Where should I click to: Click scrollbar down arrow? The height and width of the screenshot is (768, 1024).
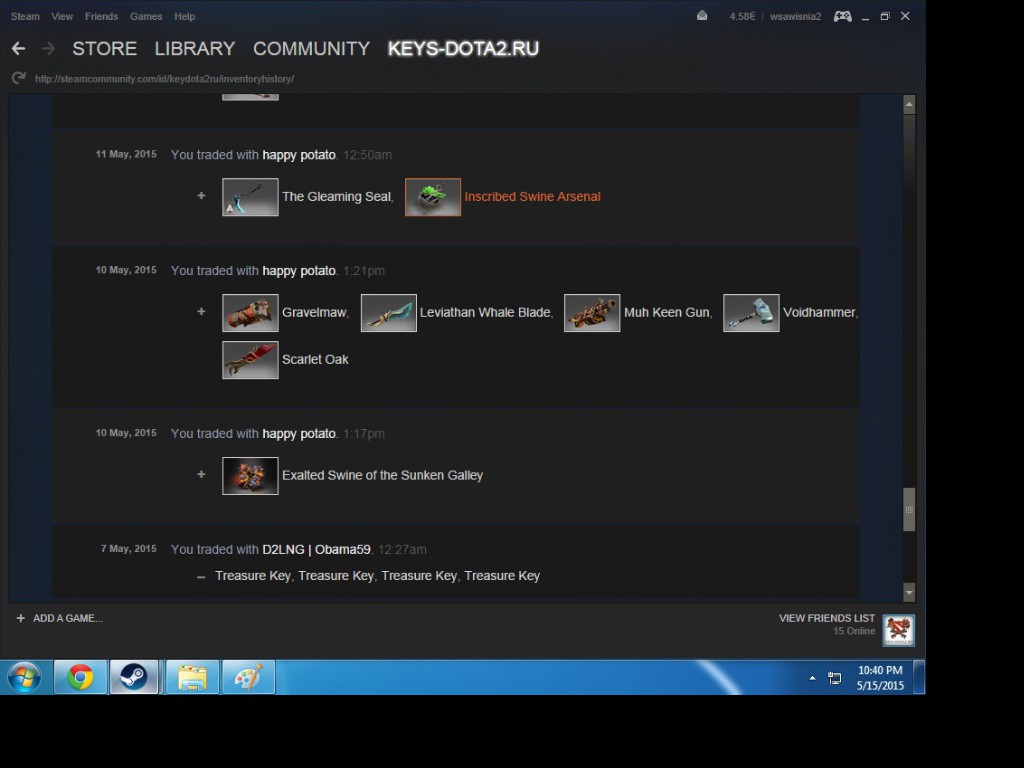(909, 592)
